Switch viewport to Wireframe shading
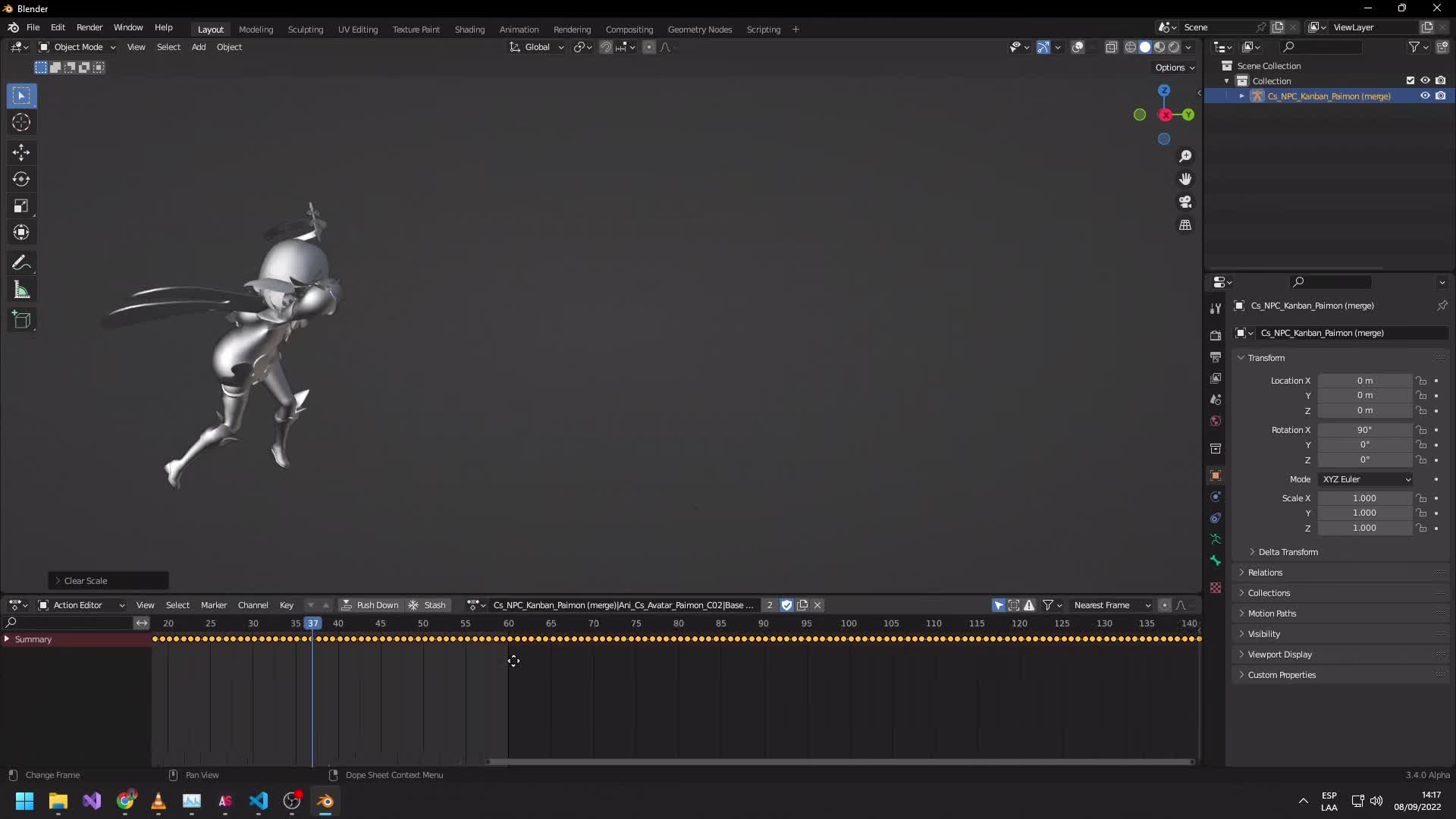Viewport: 1456px width, 819px height. point(1131,47)
